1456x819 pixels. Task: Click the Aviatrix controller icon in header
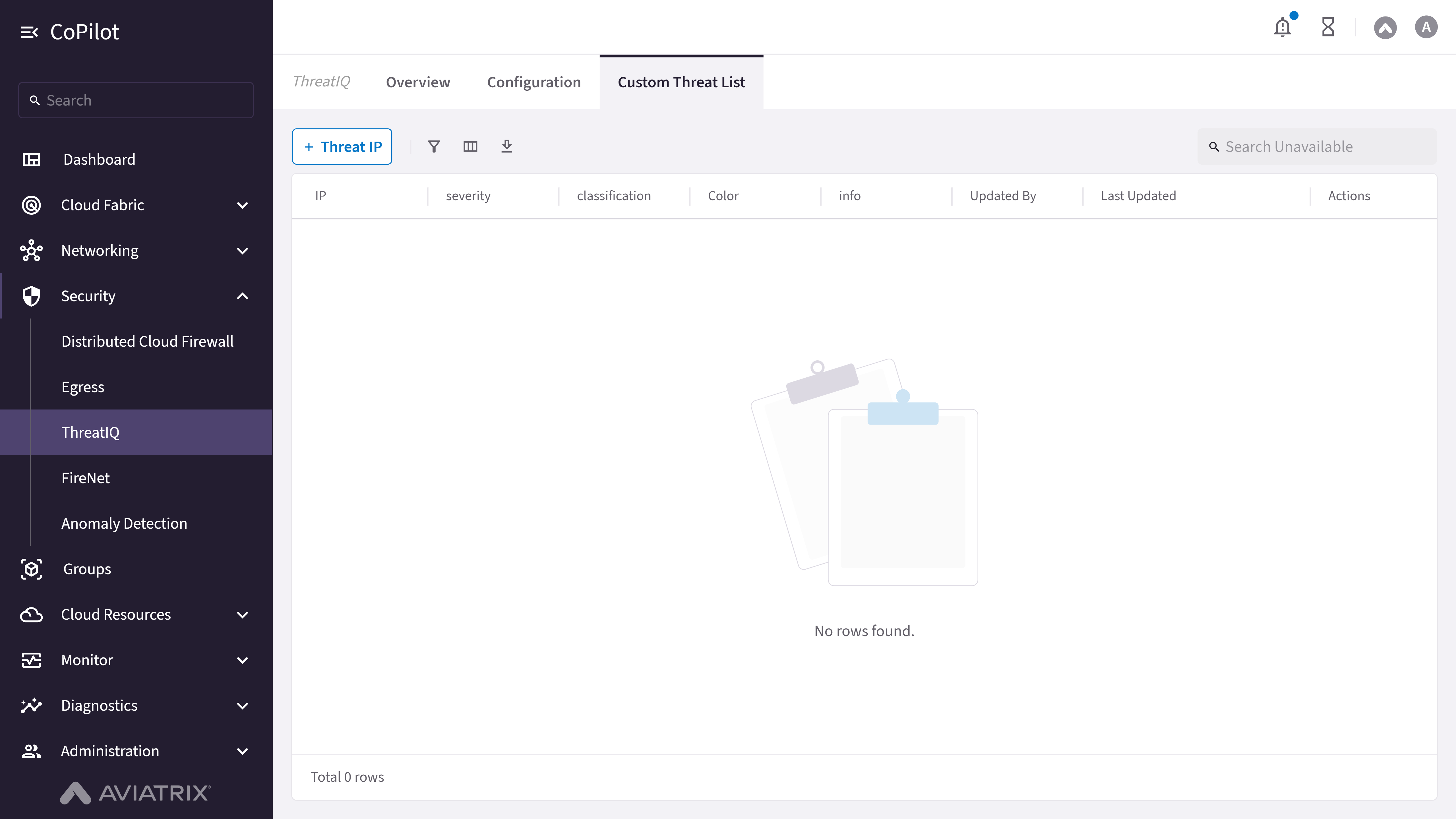[1385, 27]
